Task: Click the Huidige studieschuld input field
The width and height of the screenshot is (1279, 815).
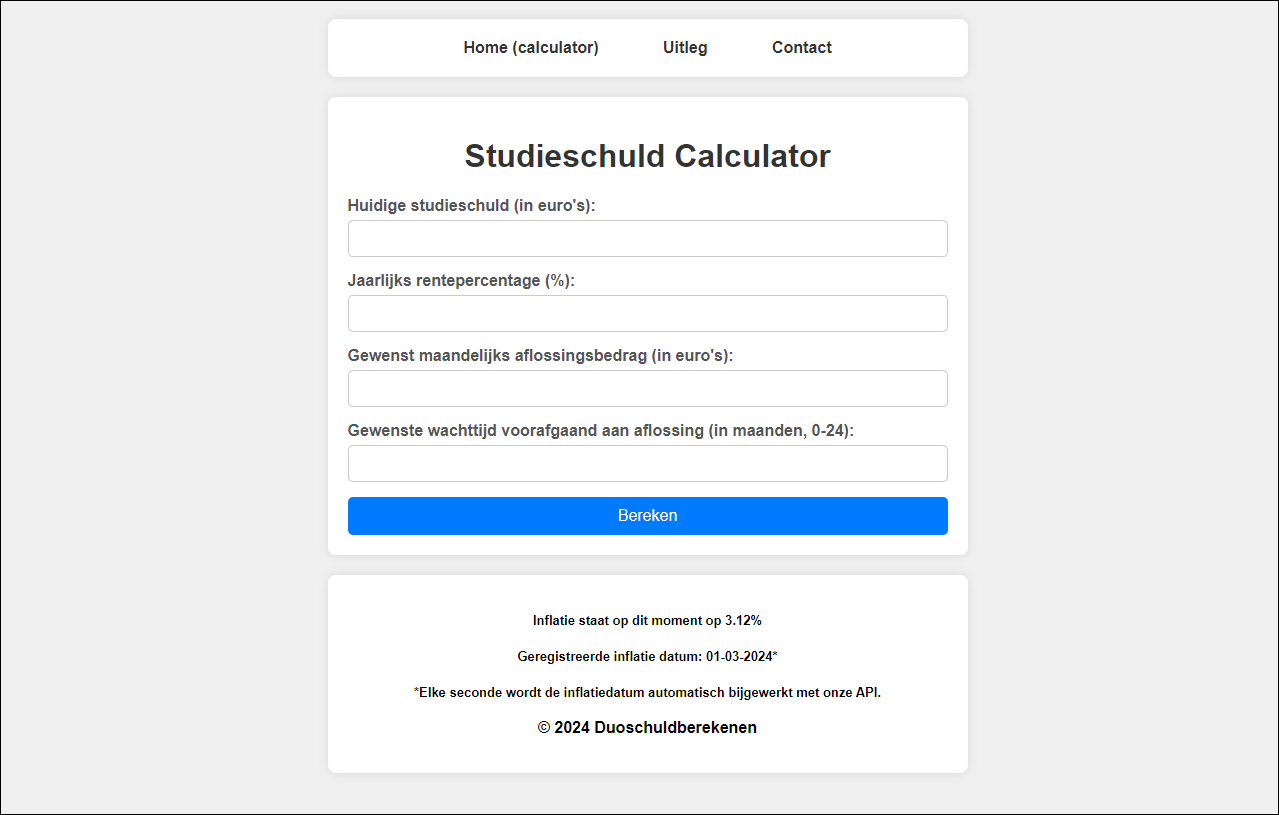Action: [x=647, y=239]
